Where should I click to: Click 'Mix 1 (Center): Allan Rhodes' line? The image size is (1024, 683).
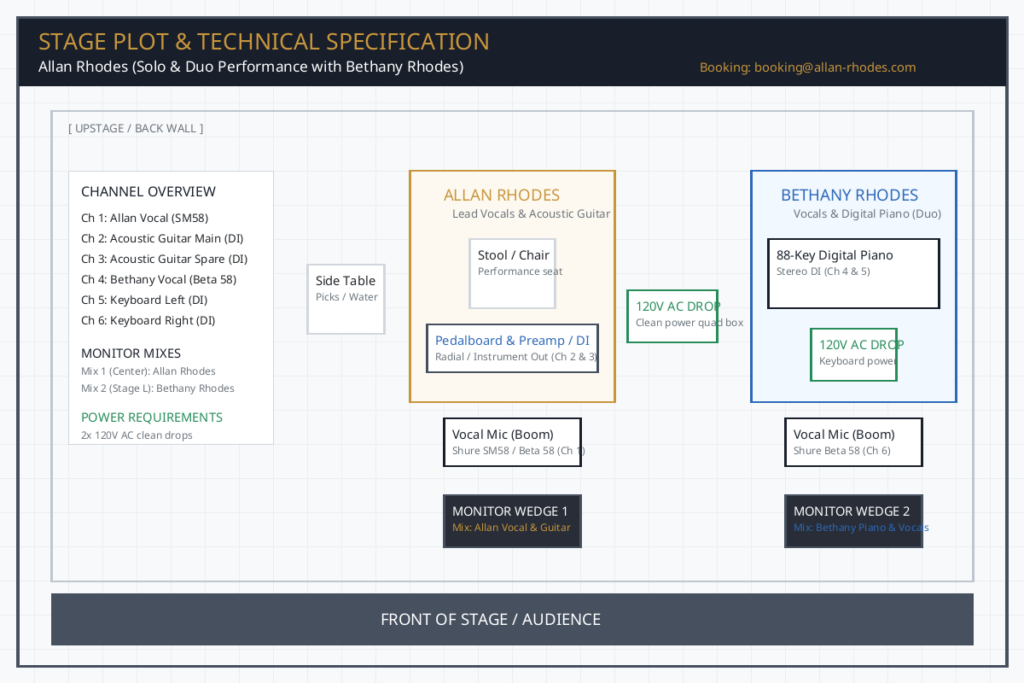(148, 371)
